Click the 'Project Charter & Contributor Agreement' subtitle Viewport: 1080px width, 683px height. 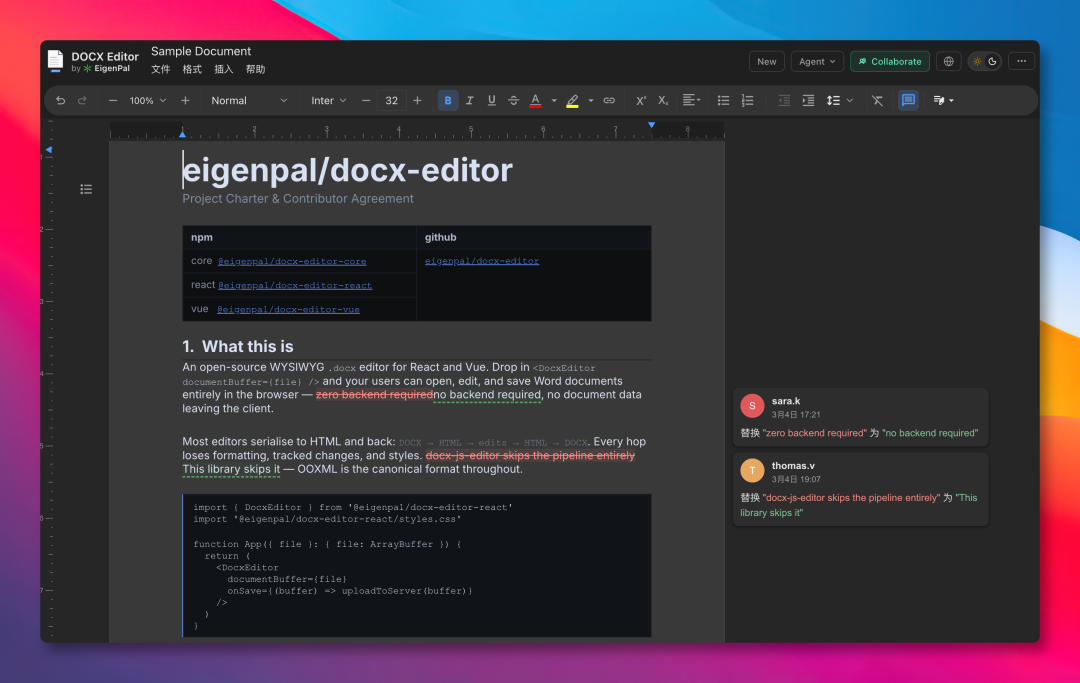tap(298, 198)
